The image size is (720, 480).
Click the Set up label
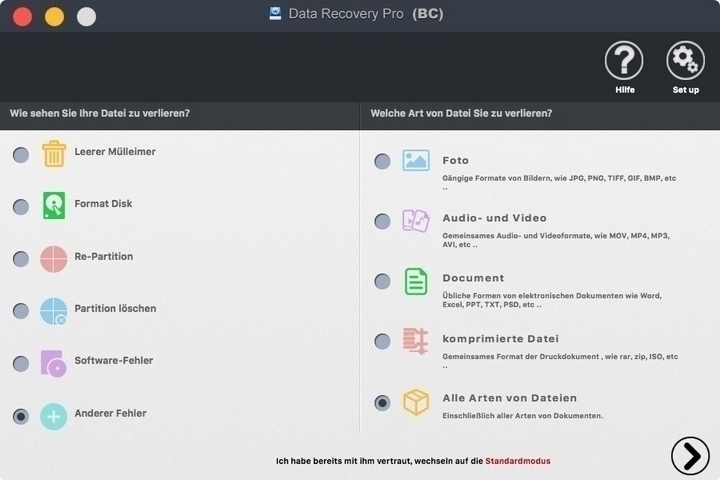[x=686, y=90]
